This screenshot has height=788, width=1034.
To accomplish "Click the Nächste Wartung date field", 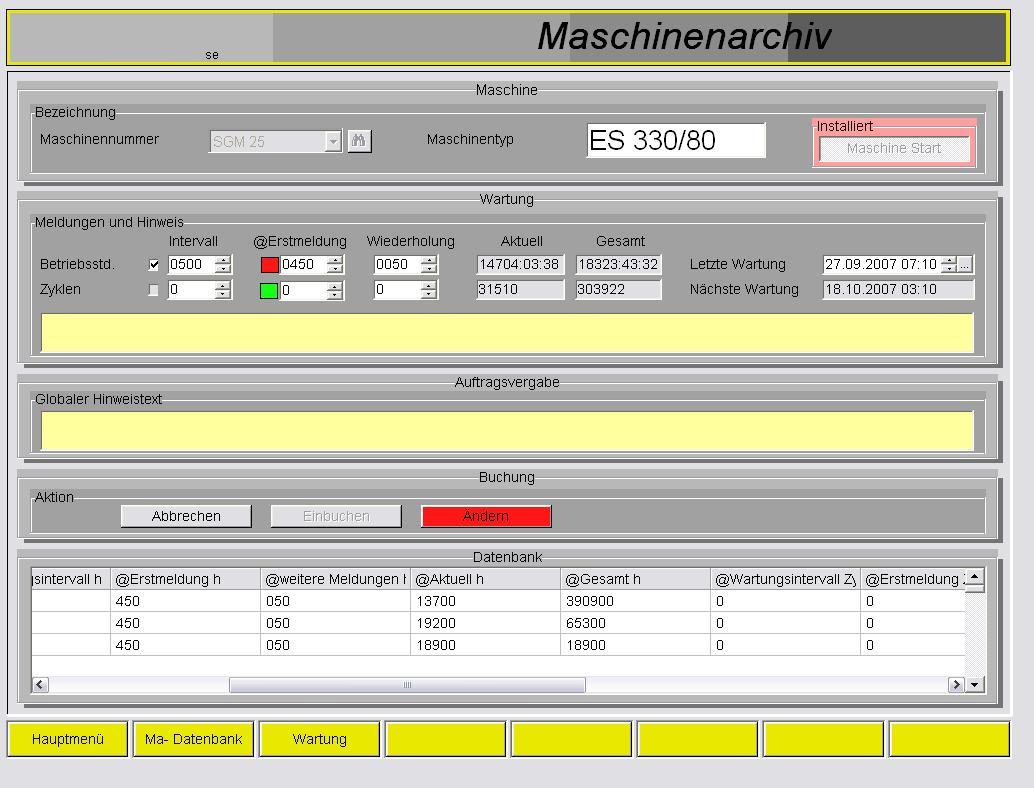I will 898,289.
